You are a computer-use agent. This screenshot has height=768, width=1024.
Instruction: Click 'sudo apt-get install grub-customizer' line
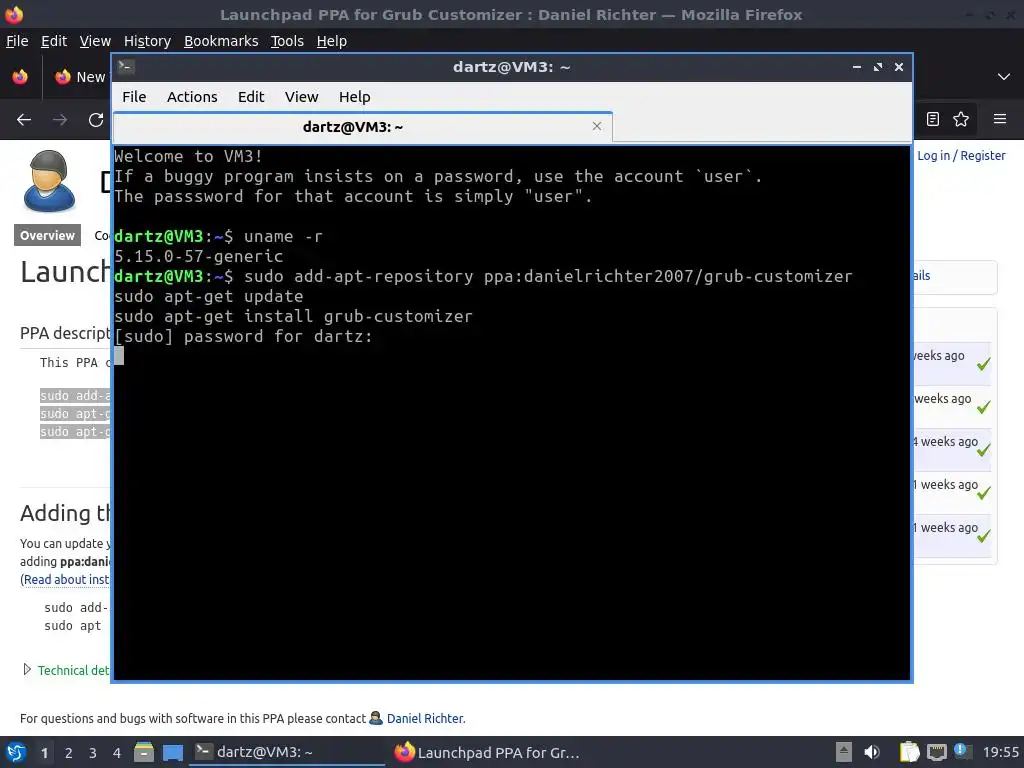[293, 316]
